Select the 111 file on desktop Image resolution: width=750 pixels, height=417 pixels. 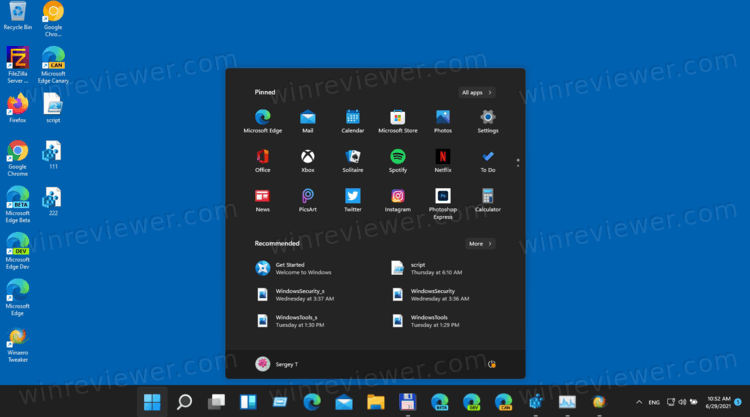tap(53, 155)
